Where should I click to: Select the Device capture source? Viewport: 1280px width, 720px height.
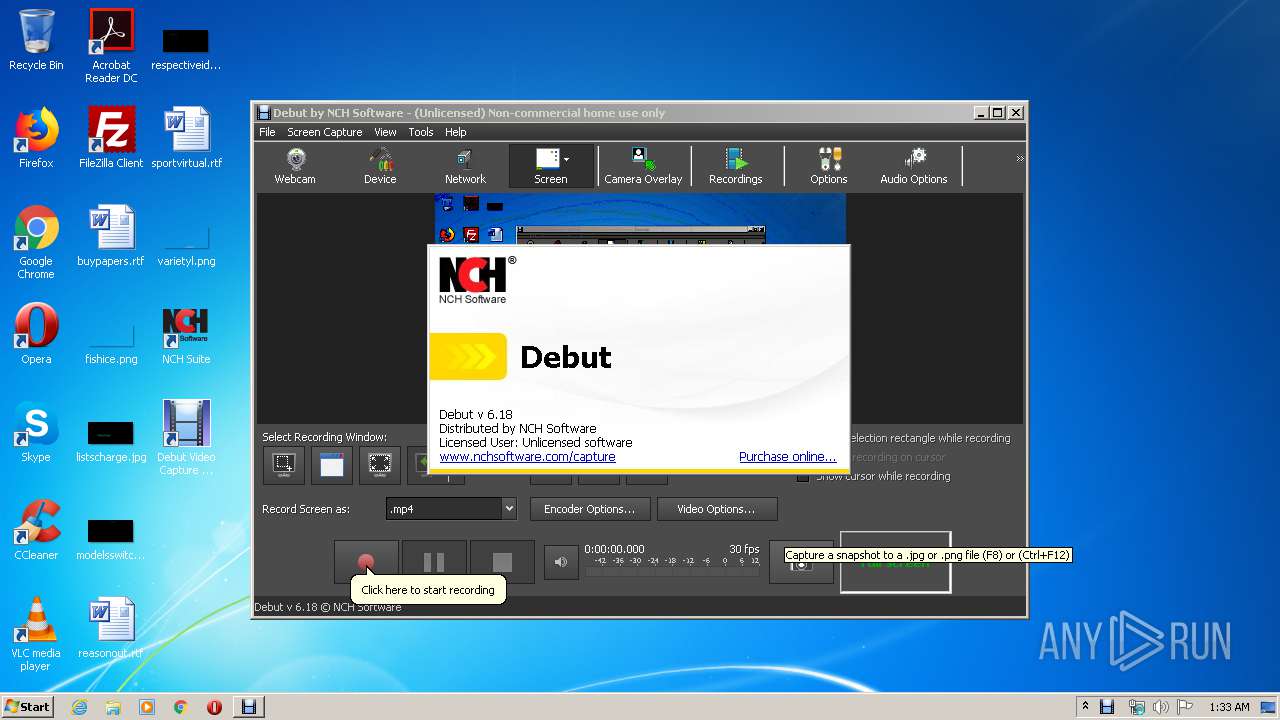pos(380,166)
